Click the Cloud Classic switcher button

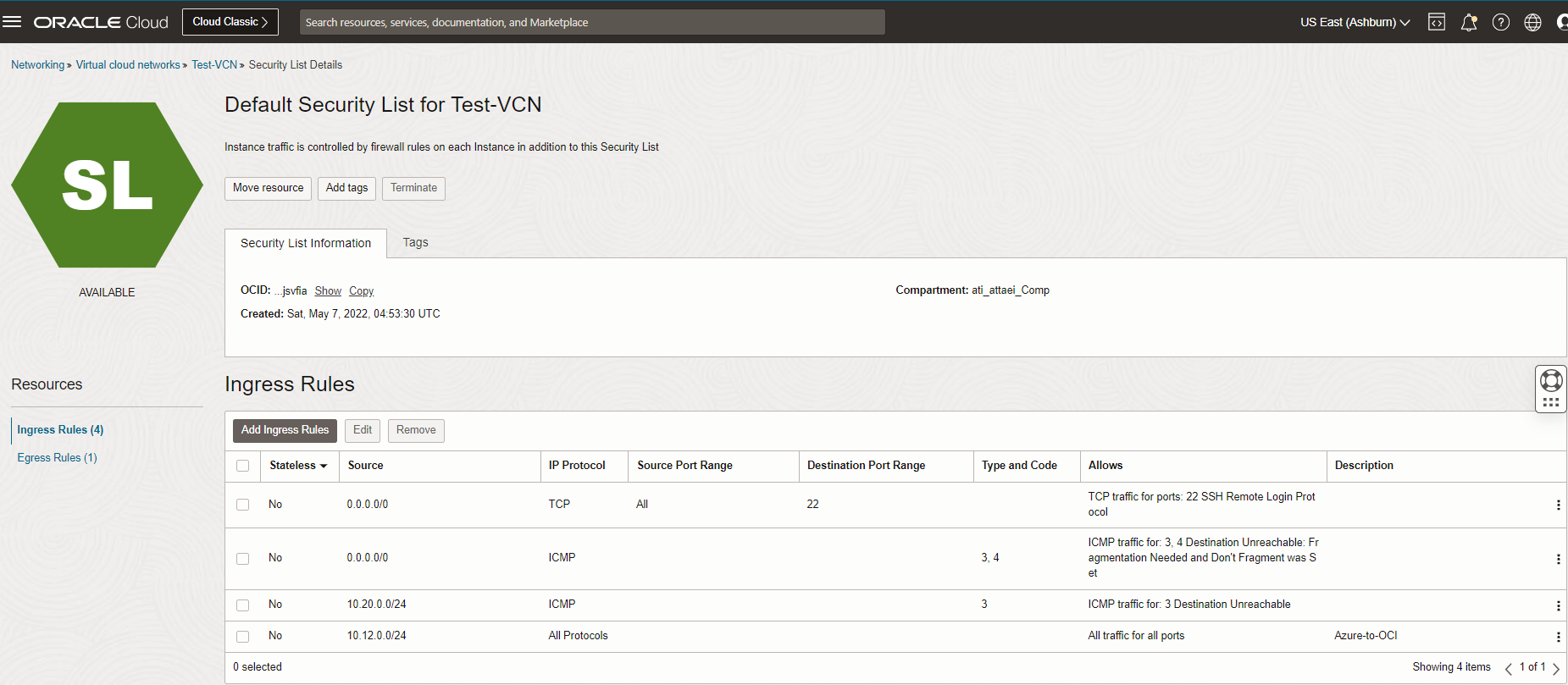[x=230, y=22]
